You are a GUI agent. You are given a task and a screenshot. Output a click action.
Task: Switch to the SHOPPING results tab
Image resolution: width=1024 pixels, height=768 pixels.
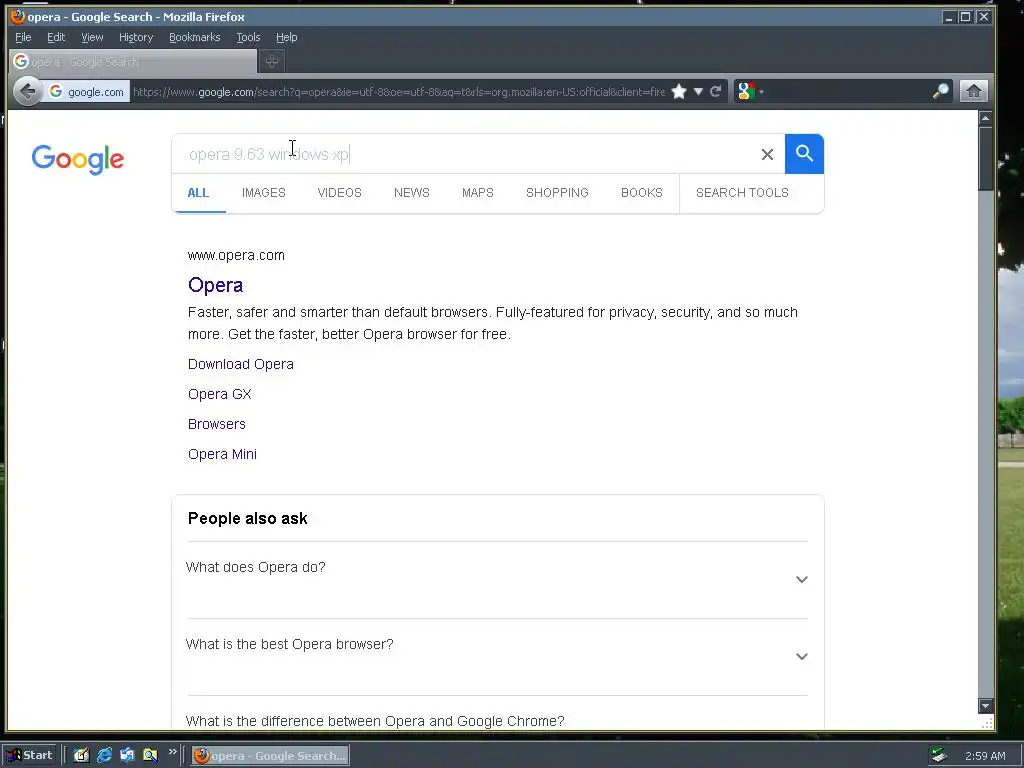557,193
